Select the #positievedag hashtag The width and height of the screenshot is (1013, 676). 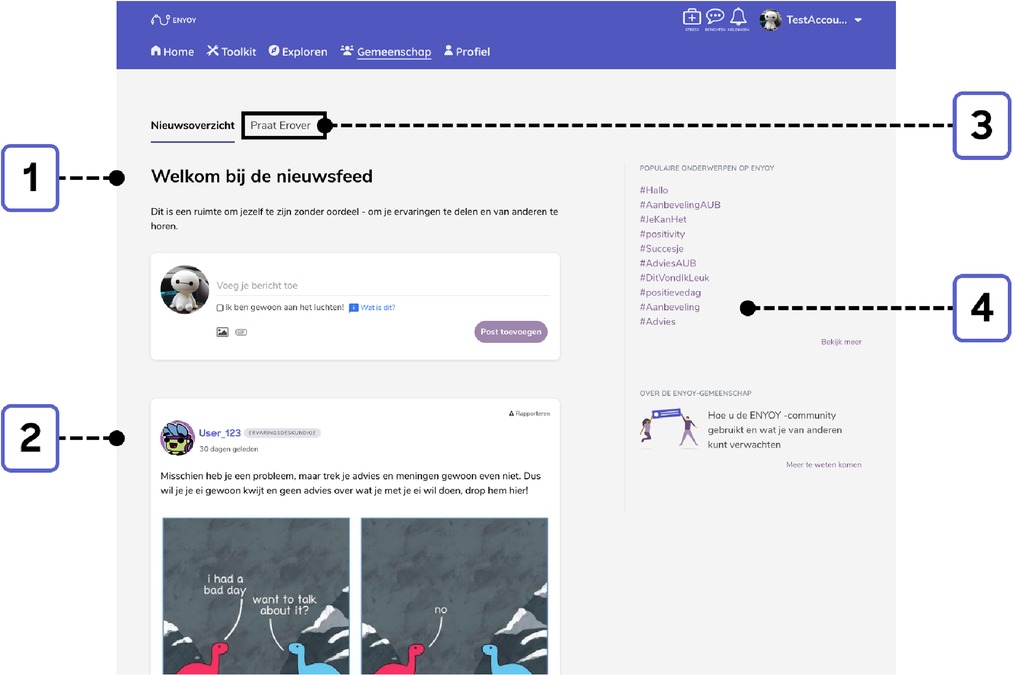click(x=670, y=293)
